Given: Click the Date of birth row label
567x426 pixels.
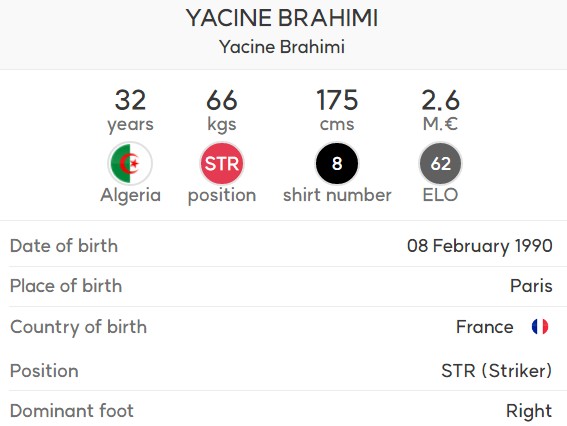Looking at the screenshot, I should point(64,246).
